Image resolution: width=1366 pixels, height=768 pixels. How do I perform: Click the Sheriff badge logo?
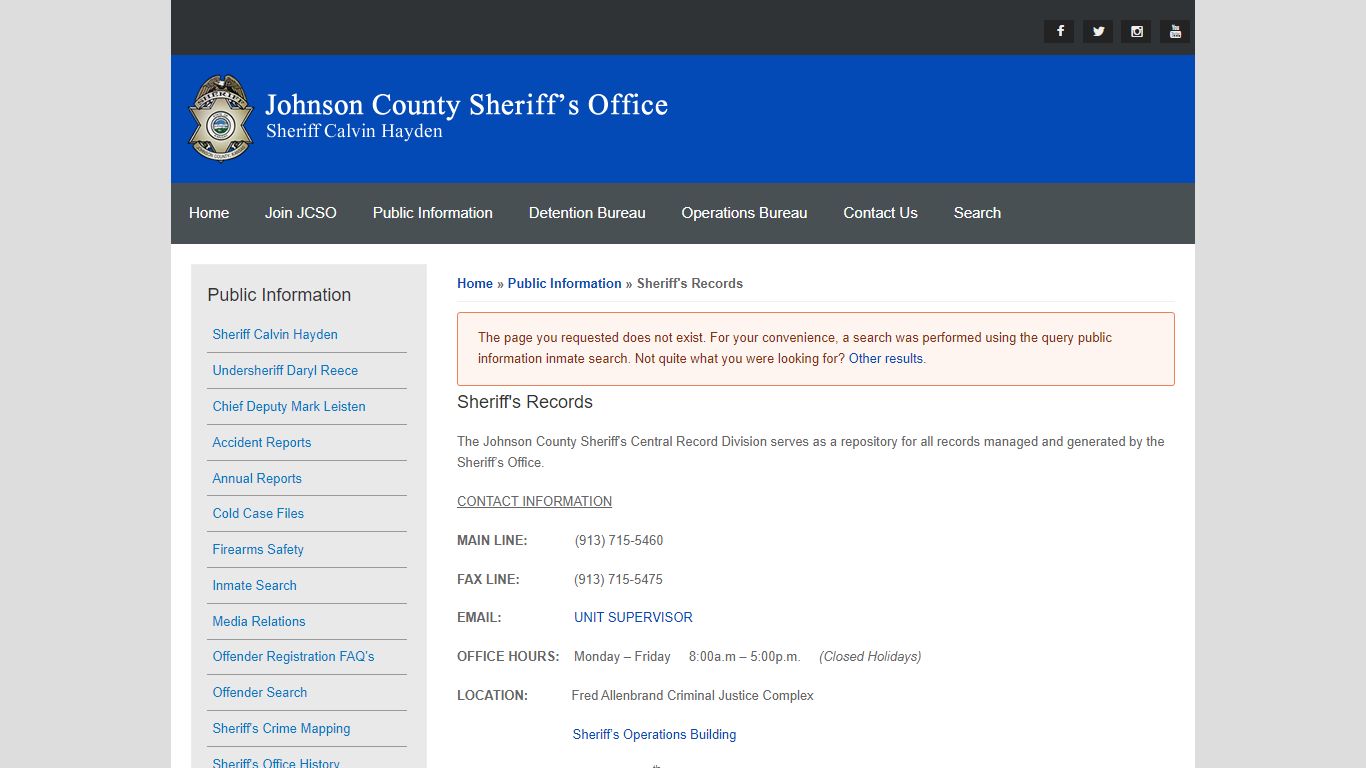pos(220,118)
